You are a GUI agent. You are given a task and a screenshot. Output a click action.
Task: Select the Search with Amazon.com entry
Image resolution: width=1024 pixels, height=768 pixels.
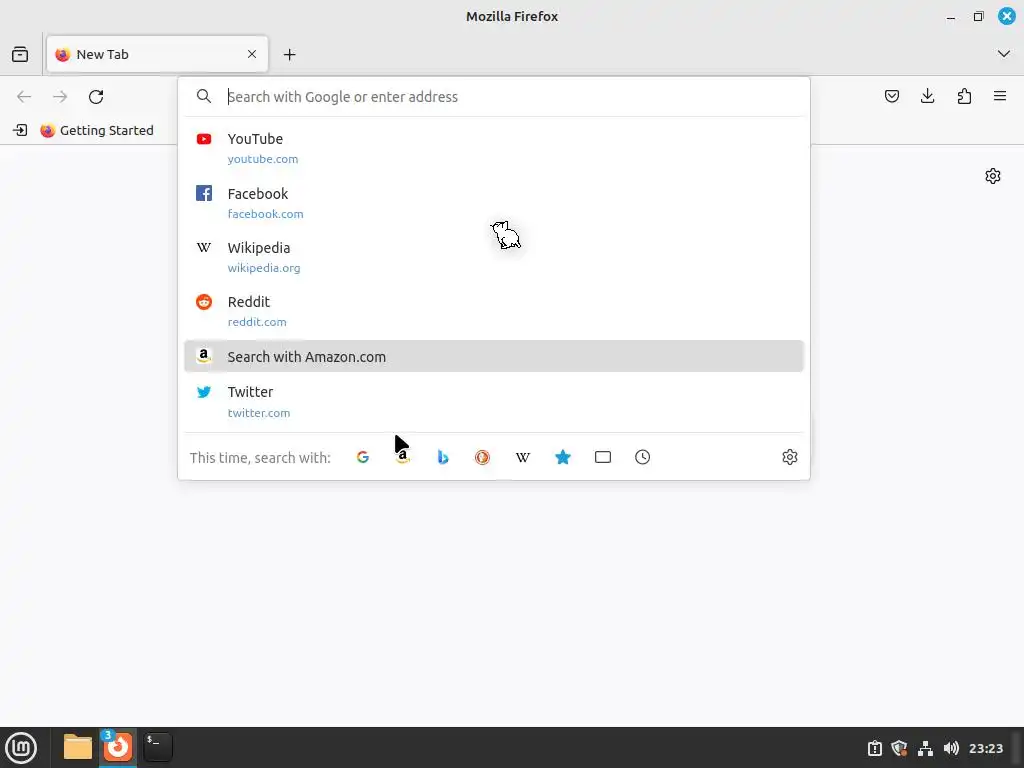pyautogui.click(x=494, y=357)
